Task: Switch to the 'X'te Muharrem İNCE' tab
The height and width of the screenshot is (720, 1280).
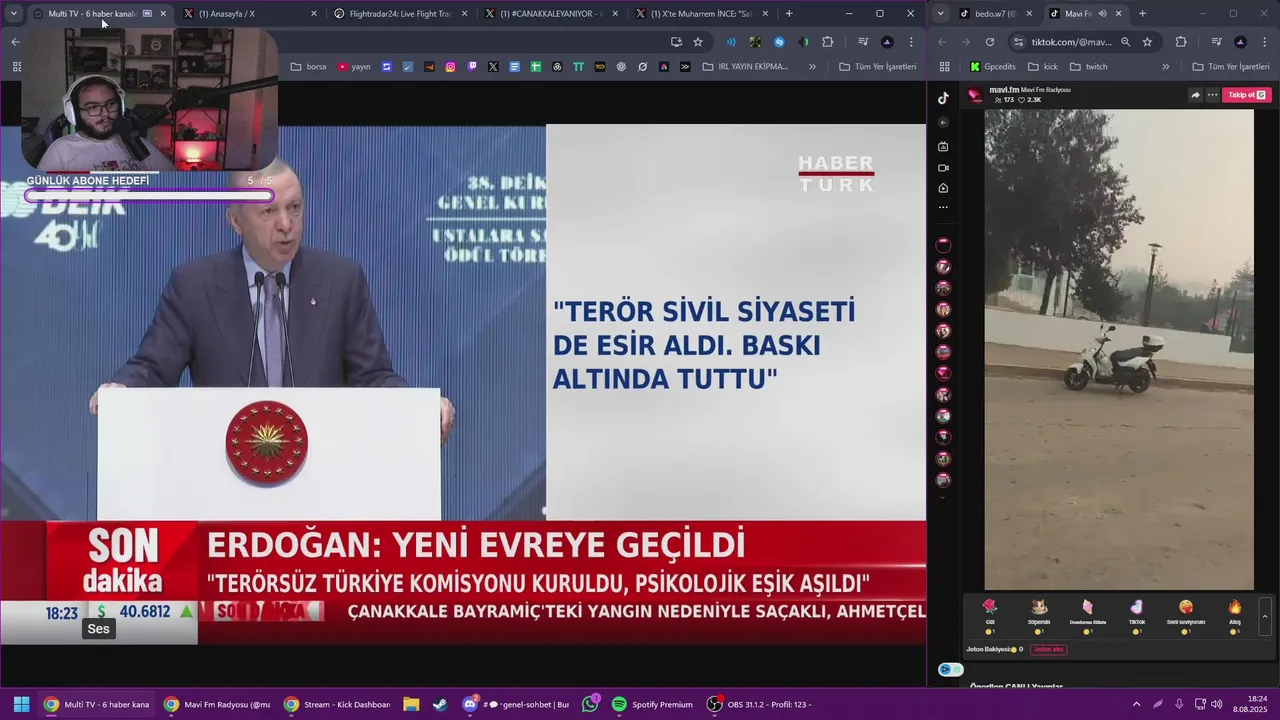Action: tap(701, 14)
